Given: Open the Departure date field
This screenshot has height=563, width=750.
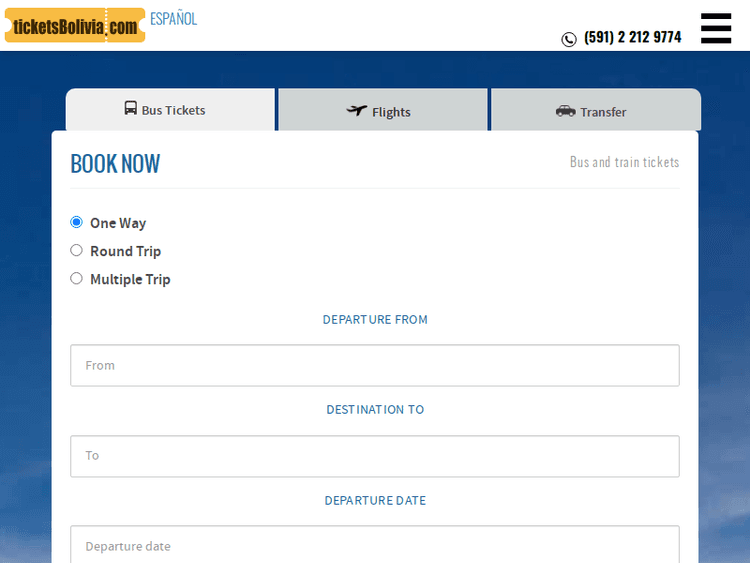Looking at the screenshot, I should [375, 544].
